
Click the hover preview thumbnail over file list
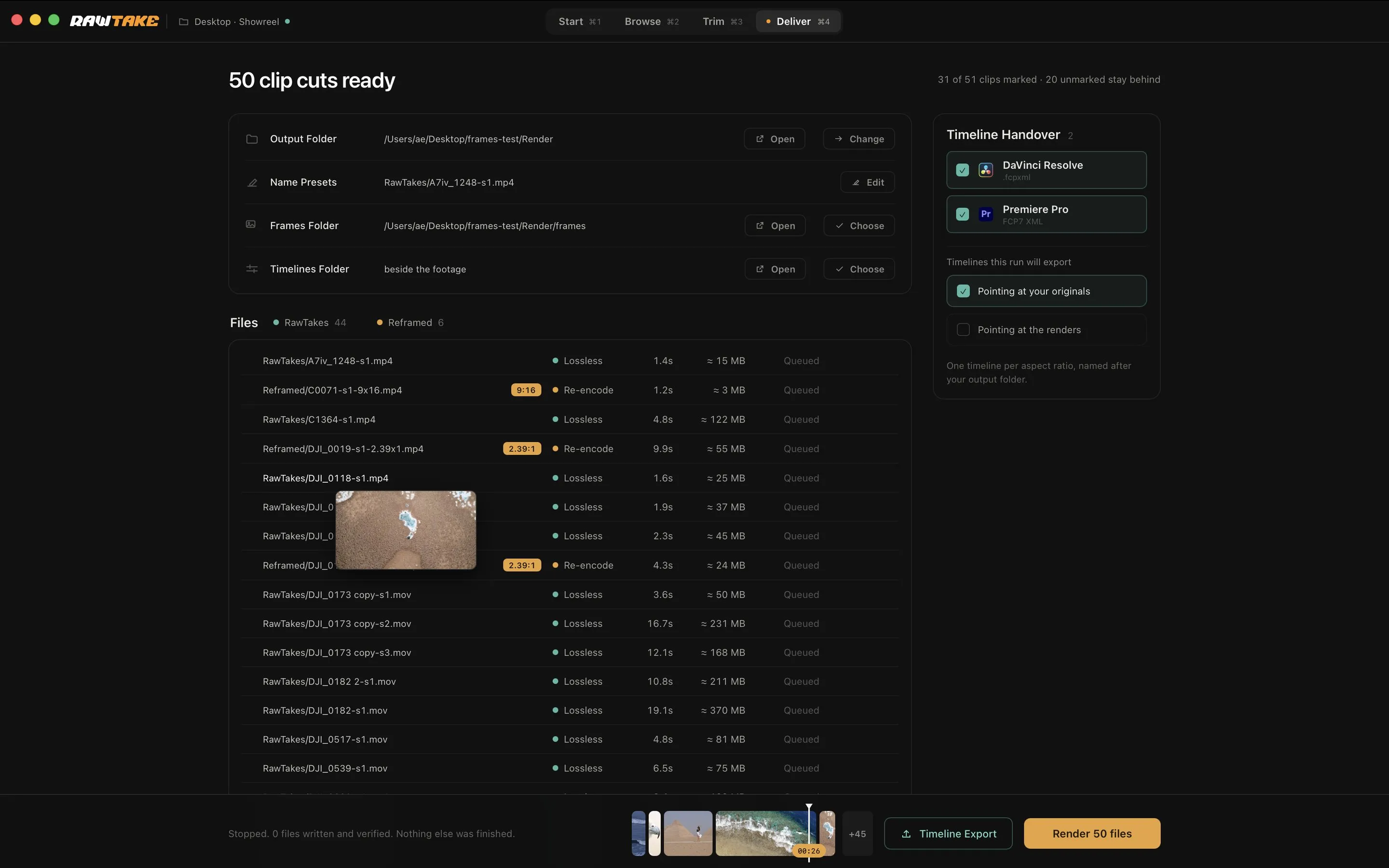tap(406, 530)
